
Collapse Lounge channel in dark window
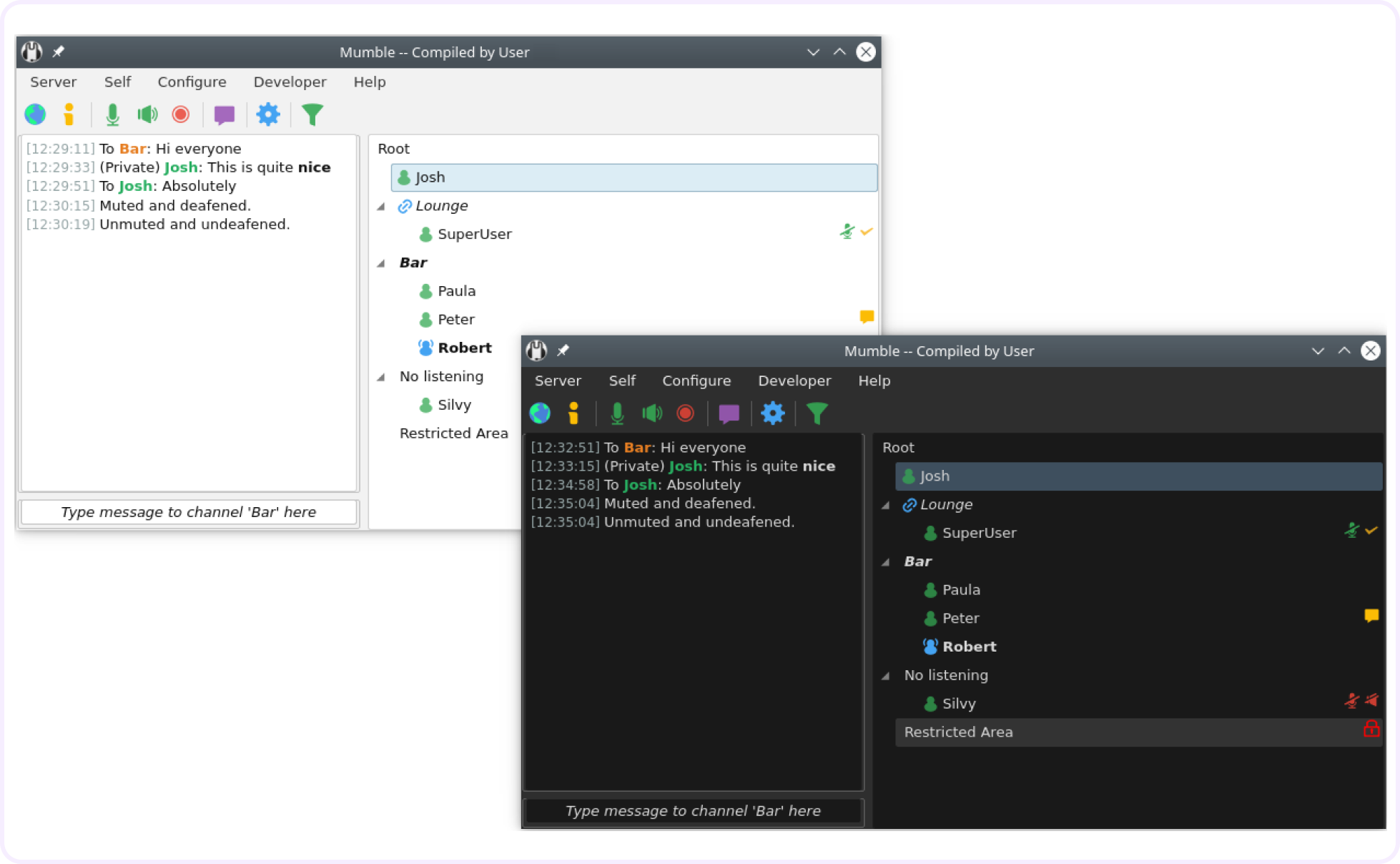pos(887,506)
